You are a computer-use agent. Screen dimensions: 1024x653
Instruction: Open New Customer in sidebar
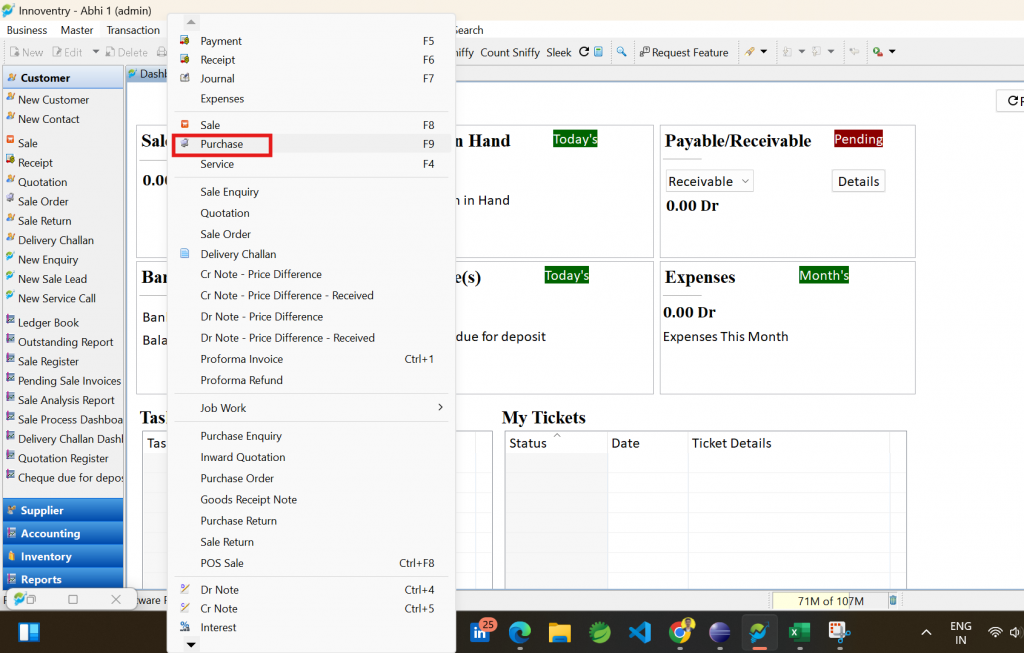click(x=54, y=99)
